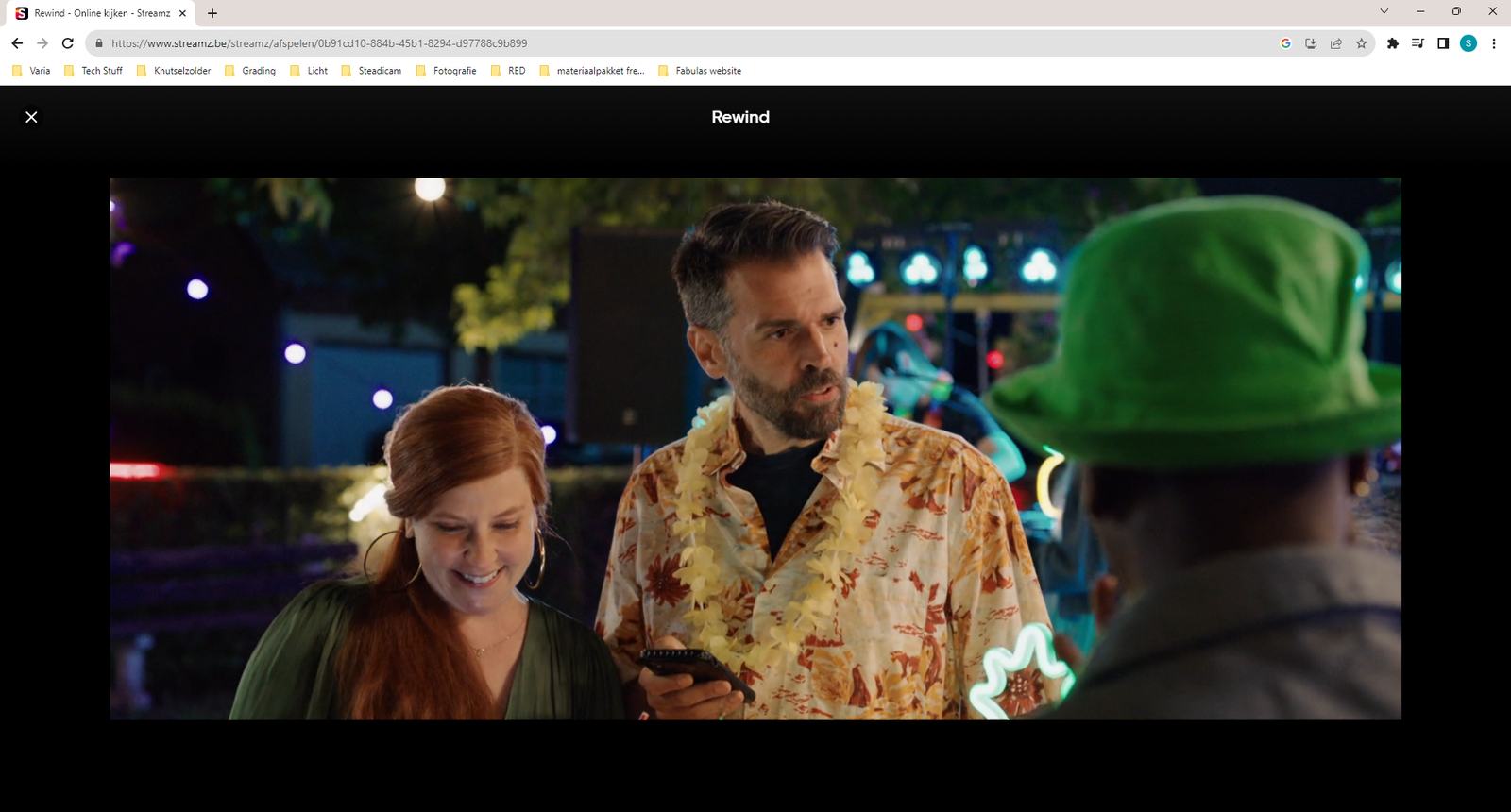This screenshot has height=812, width=1511.
Task: Open the Extensions puzzle icon
Action: [1392, 43]
